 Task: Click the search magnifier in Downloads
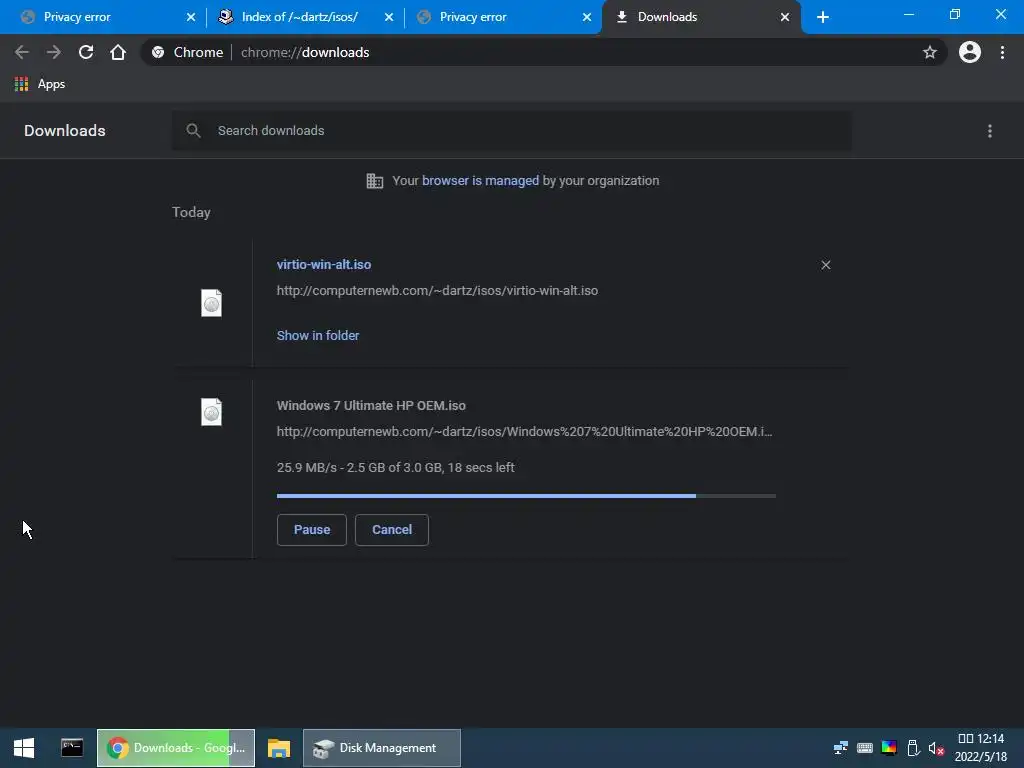coord(193,131)
